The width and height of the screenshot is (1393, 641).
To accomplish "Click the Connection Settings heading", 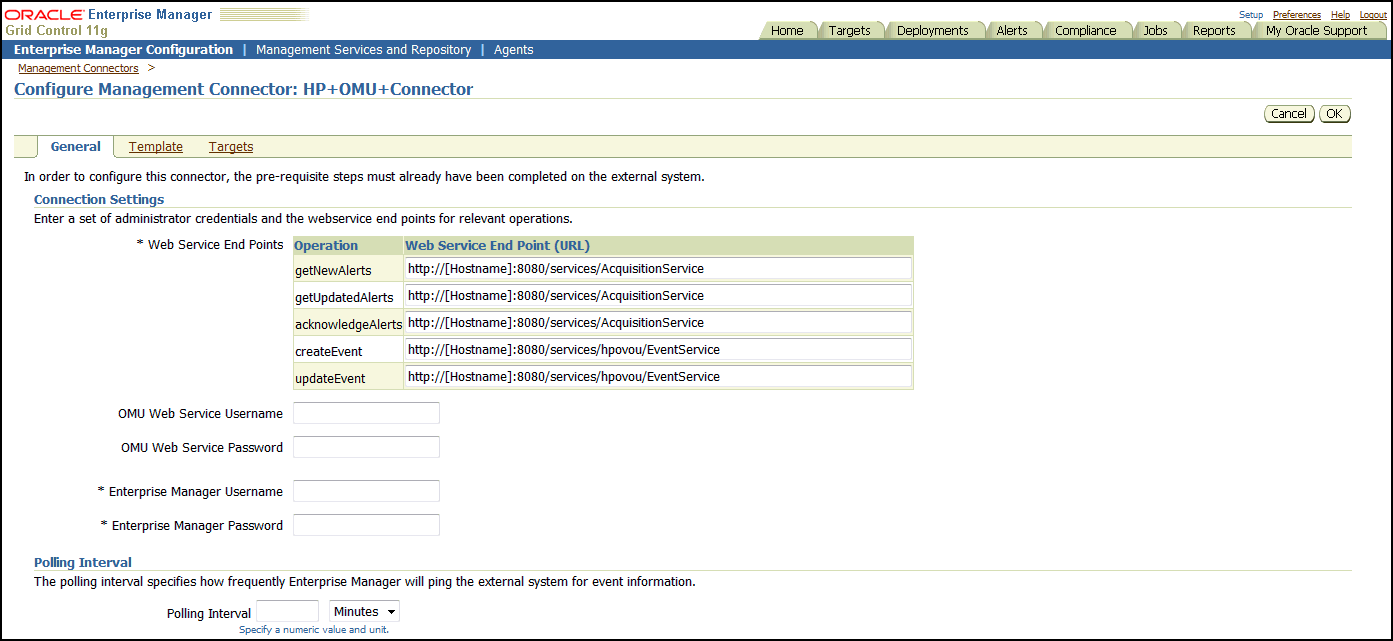I will [99, 199].
